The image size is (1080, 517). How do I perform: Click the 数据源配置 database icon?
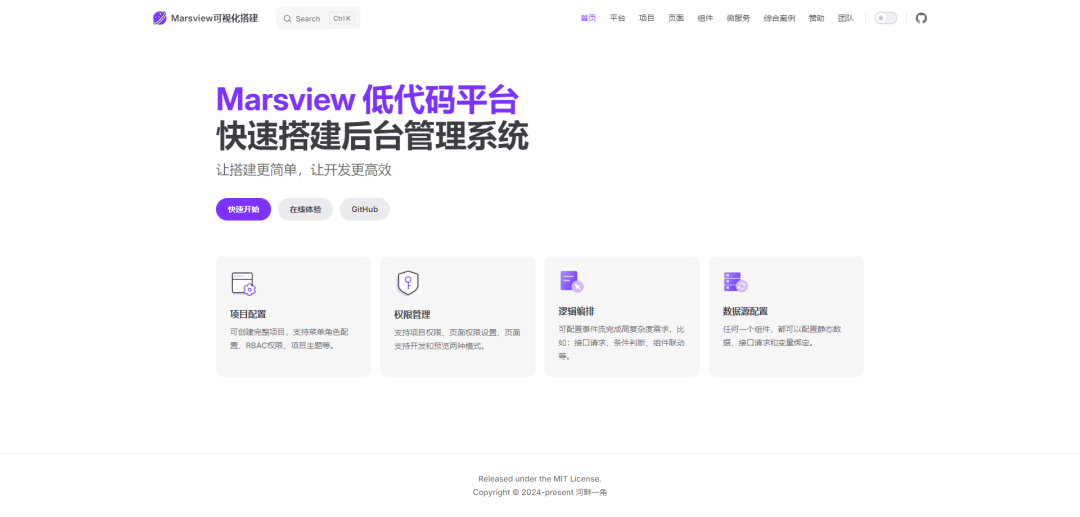click(x=735, y=282)
